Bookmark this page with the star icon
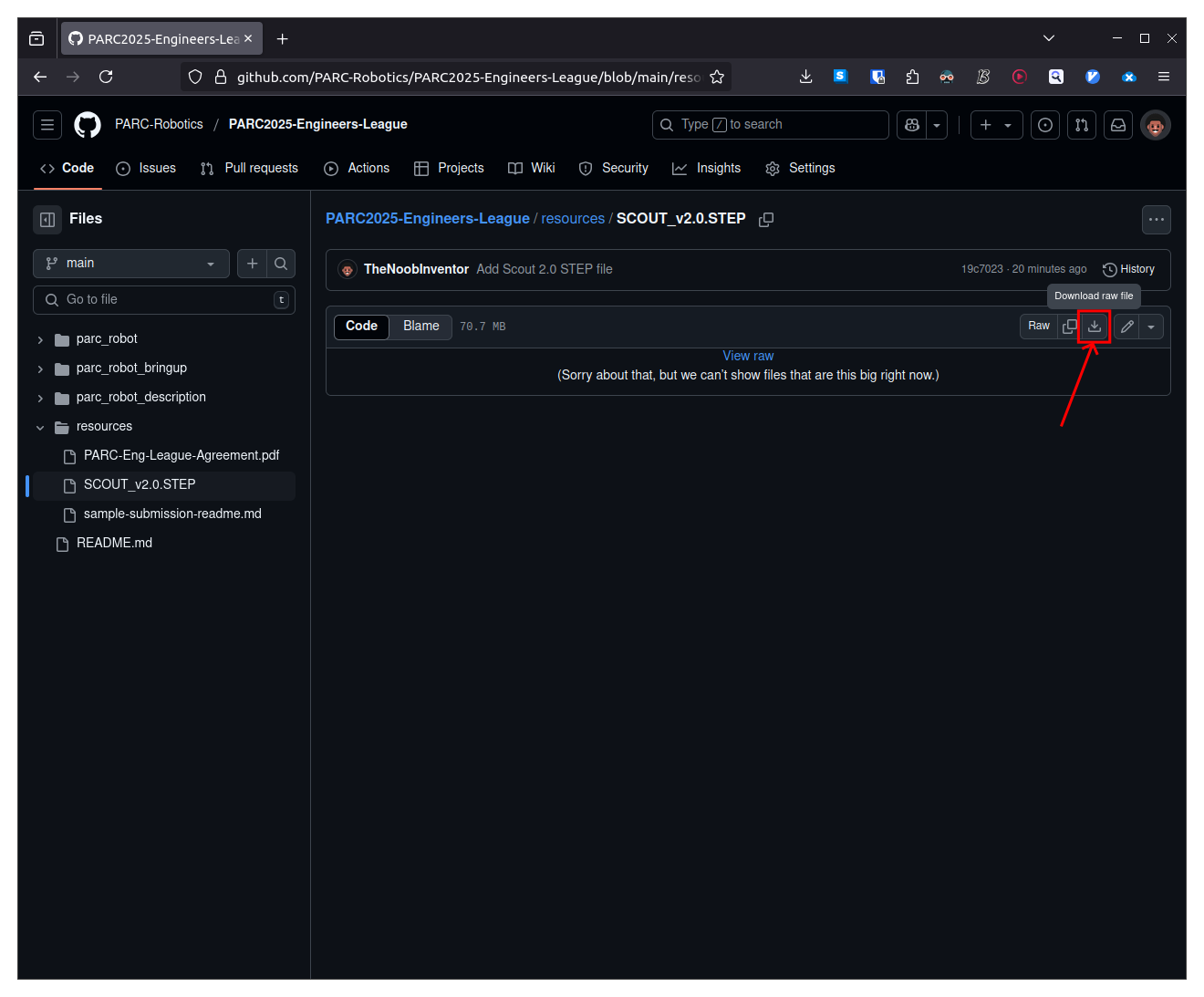 click(717, 77)
